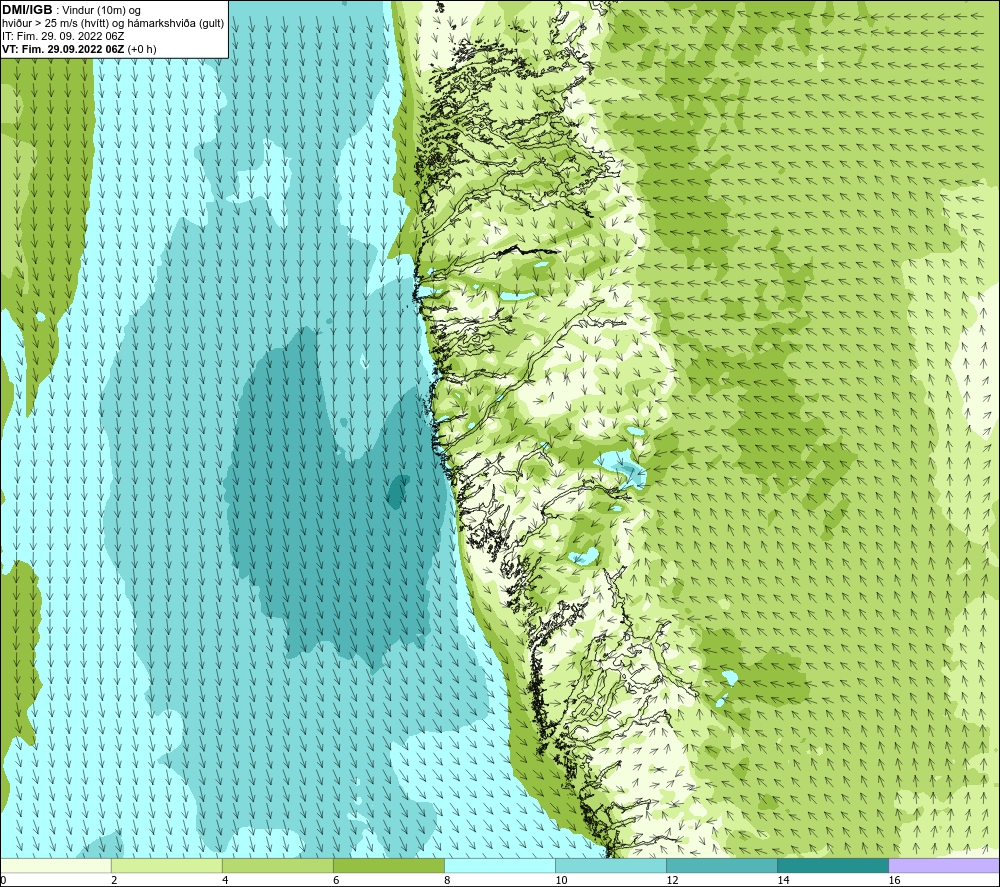
Task: Click the scale label 6
Action: point(336,881)
